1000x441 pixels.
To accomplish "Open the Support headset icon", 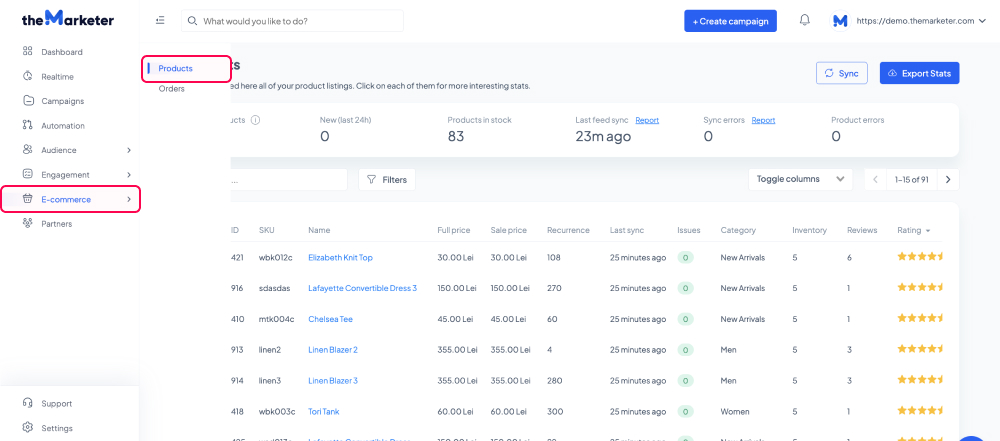I will 27,403.
